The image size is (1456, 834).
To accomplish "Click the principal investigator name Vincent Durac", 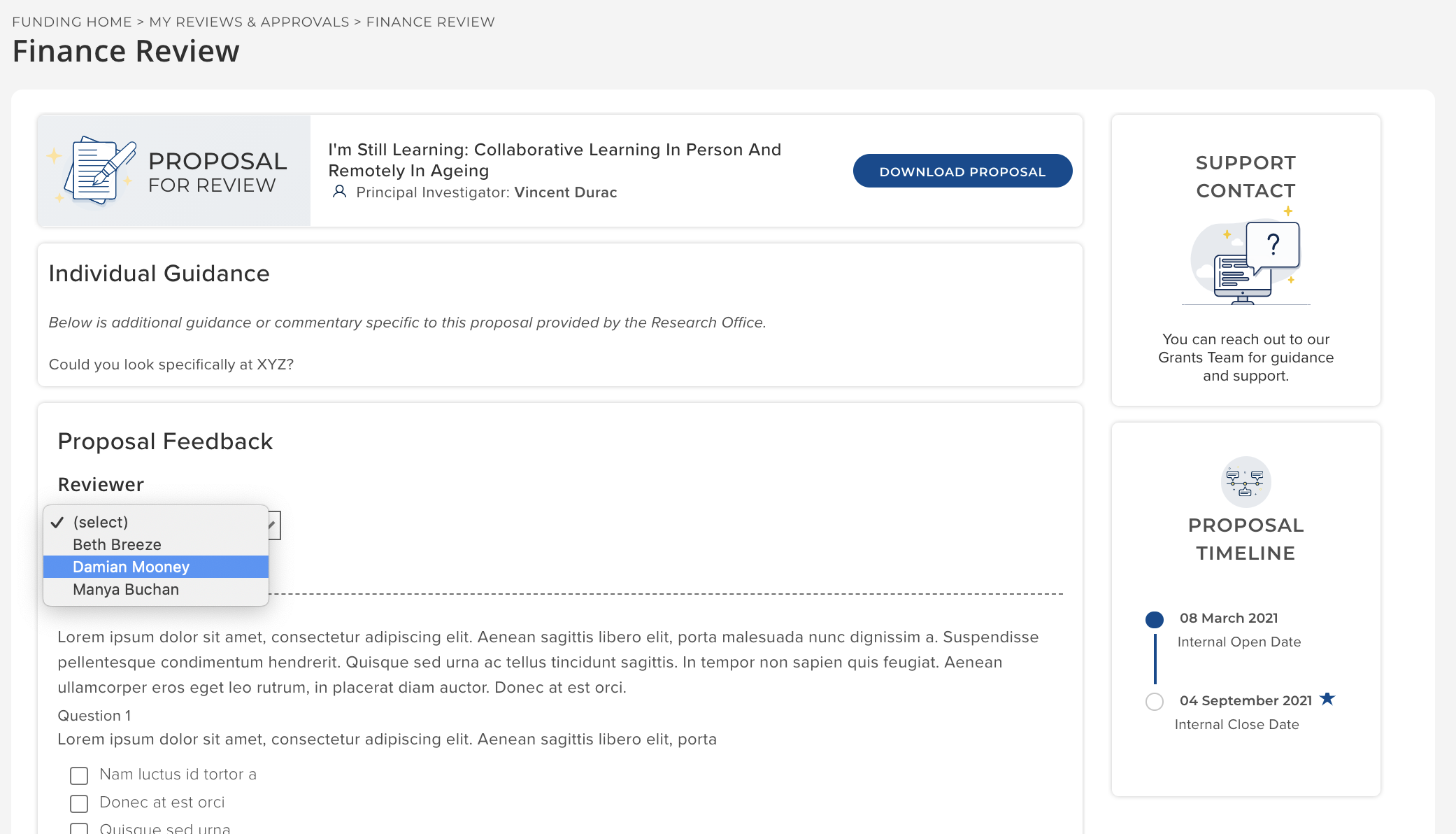I will click(565, 192).
